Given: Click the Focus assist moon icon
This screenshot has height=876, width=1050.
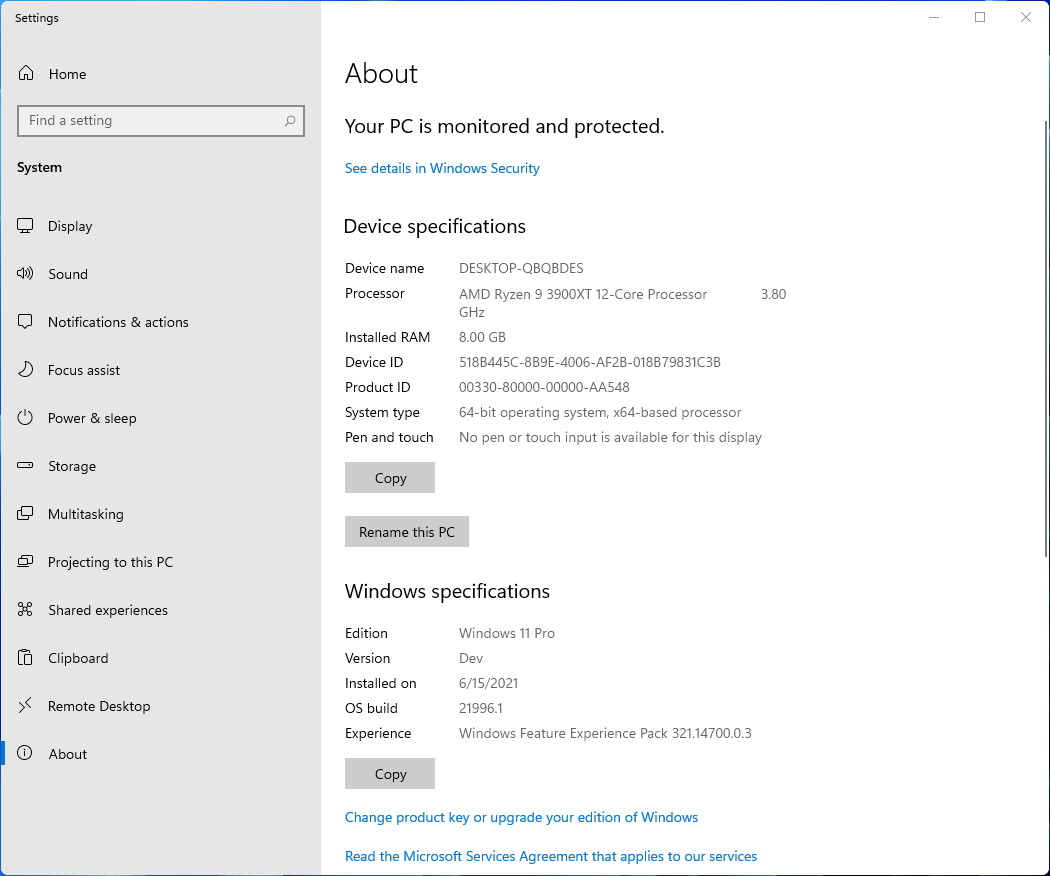Looking at the screenshot, I should (25, 370).
